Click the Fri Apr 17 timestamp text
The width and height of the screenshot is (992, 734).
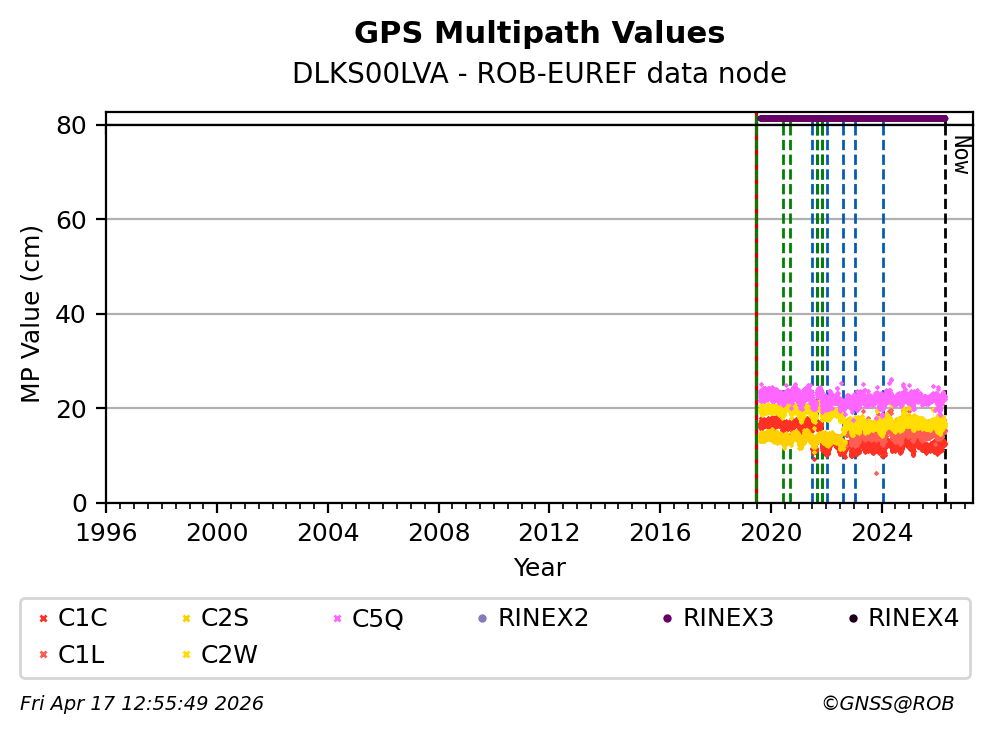tap(142, 704)
